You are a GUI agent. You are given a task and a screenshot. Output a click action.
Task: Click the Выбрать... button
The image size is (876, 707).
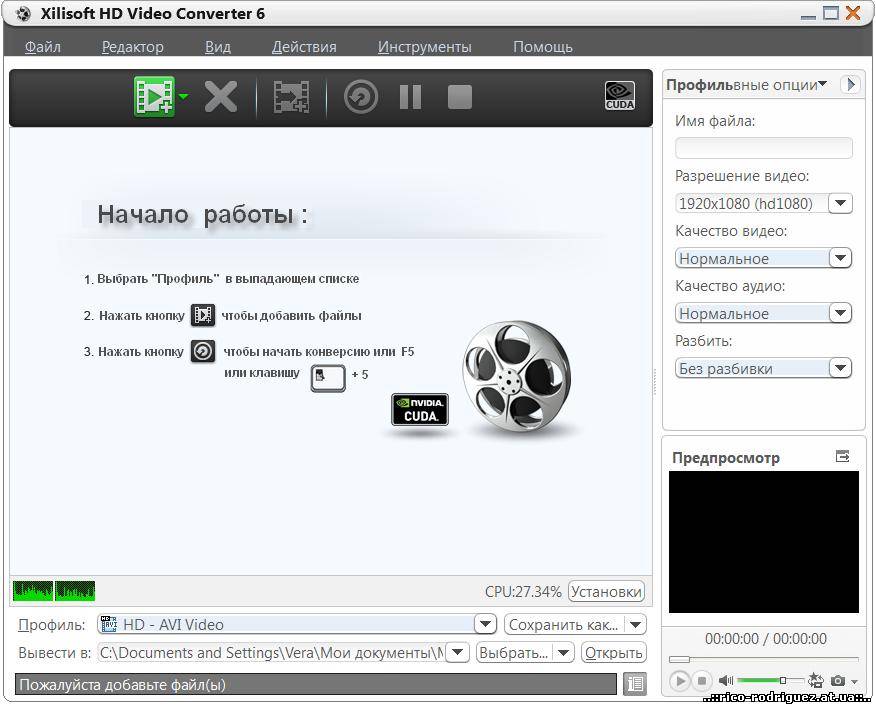514,652
